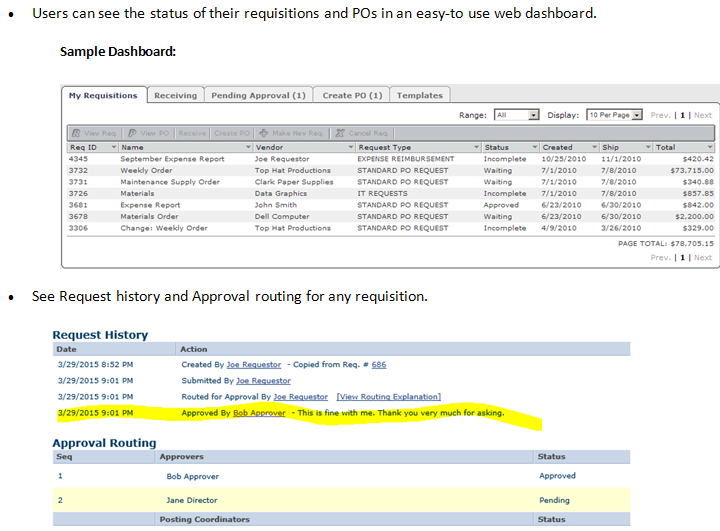Click Next in the top pagination
The height and width of the screenshot is (531, 720).
(703, 115)
